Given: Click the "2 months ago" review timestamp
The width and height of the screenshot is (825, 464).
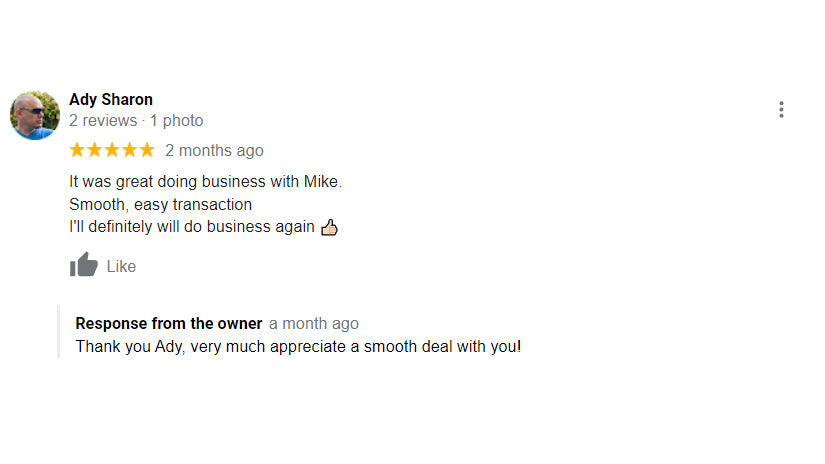Looking at the screenshot, I should (214, 151).
